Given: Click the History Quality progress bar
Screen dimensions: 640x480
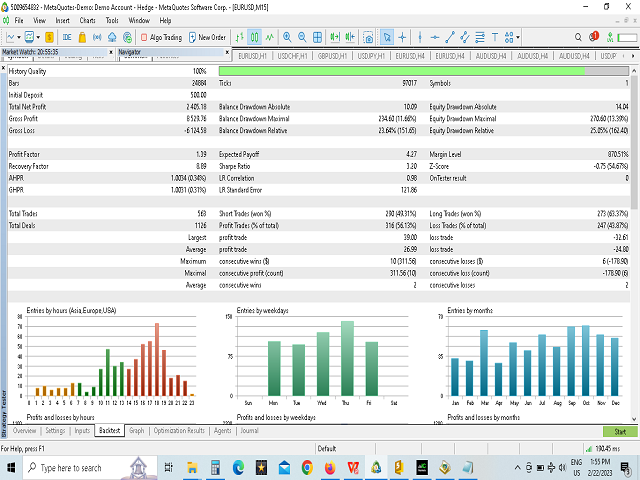Looking at the screenshot, I should [x=423, y=71].
